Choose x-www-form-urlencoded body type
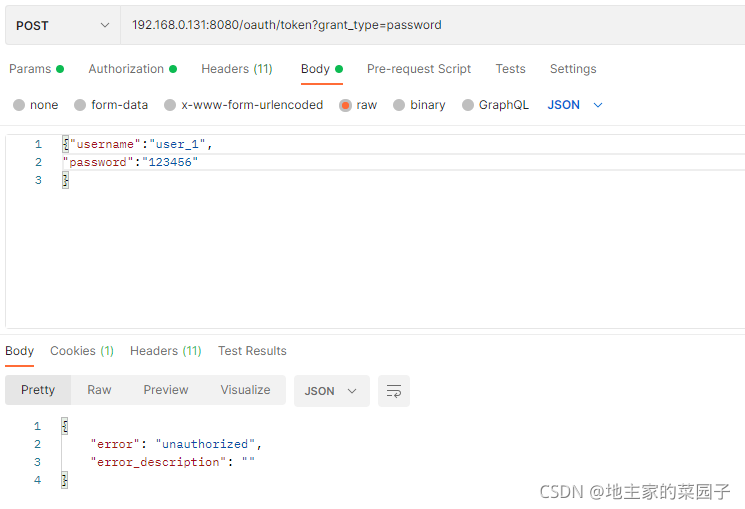The image size is (745, 509). 243,105
